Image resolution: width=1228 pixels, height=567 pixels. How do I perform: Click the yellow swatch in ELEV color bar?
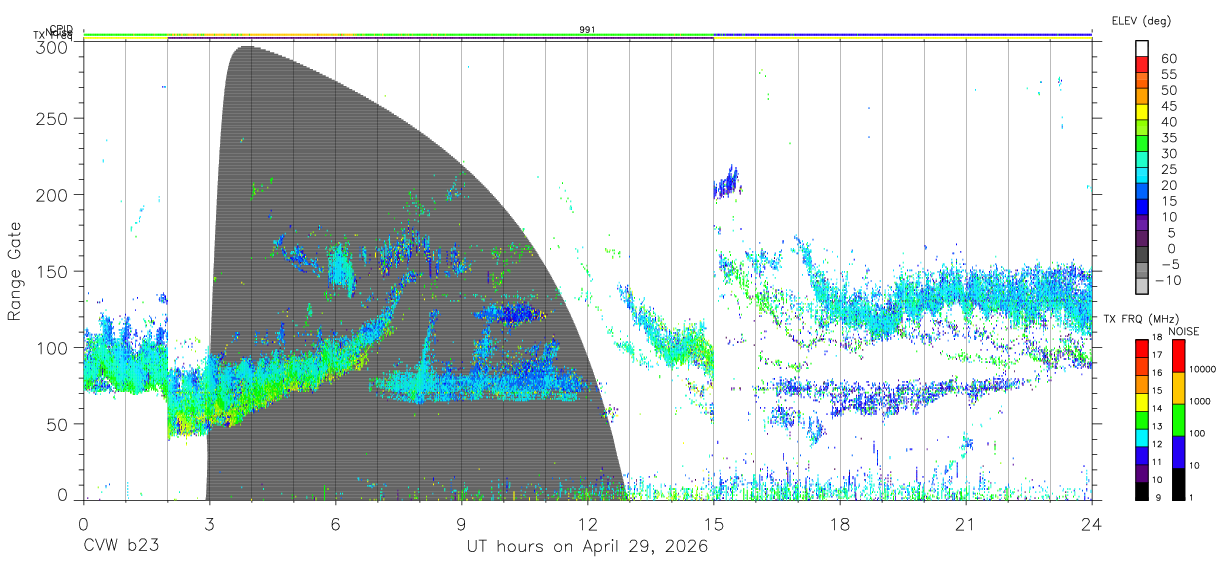tap(1144, 113)
